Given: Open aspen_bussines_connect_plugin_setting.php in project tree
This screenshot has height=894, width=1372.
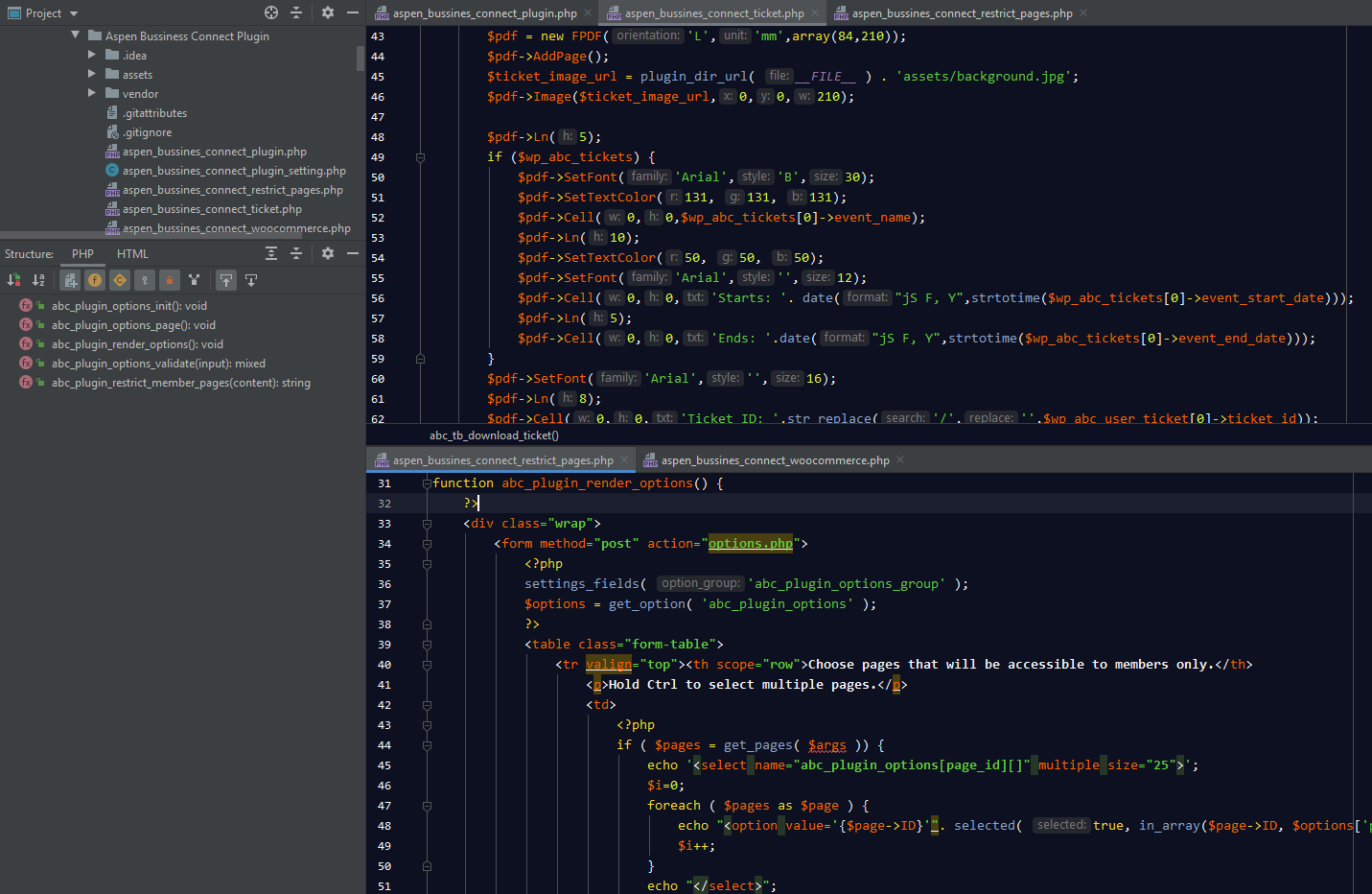Looking at the screenshot, I should pyautogui.click(x=234, y=171).
